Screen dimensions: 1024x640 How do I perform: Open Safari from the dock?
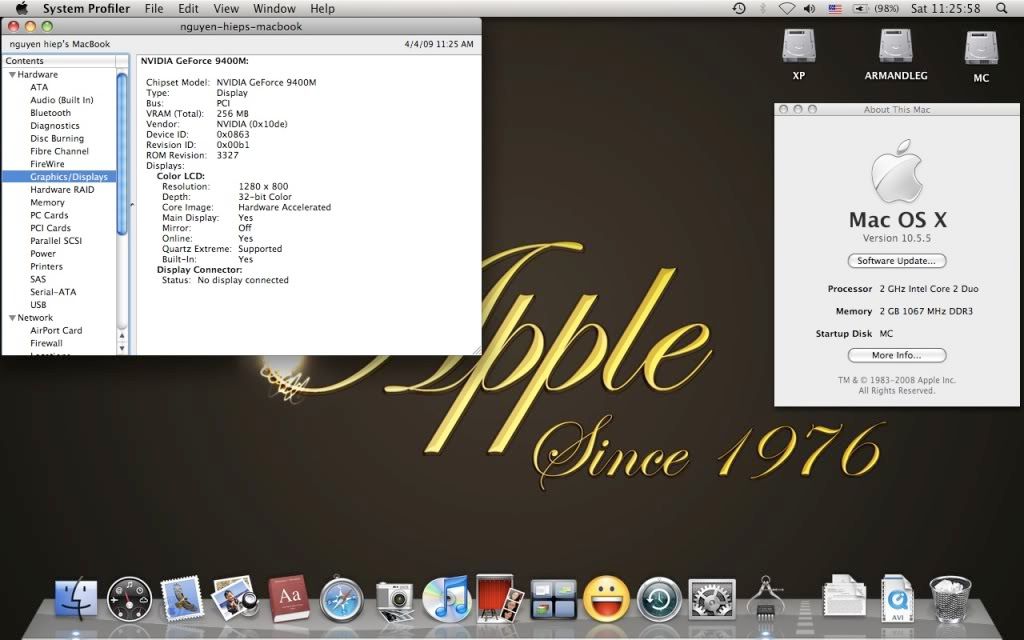click(x=342, y=600)
